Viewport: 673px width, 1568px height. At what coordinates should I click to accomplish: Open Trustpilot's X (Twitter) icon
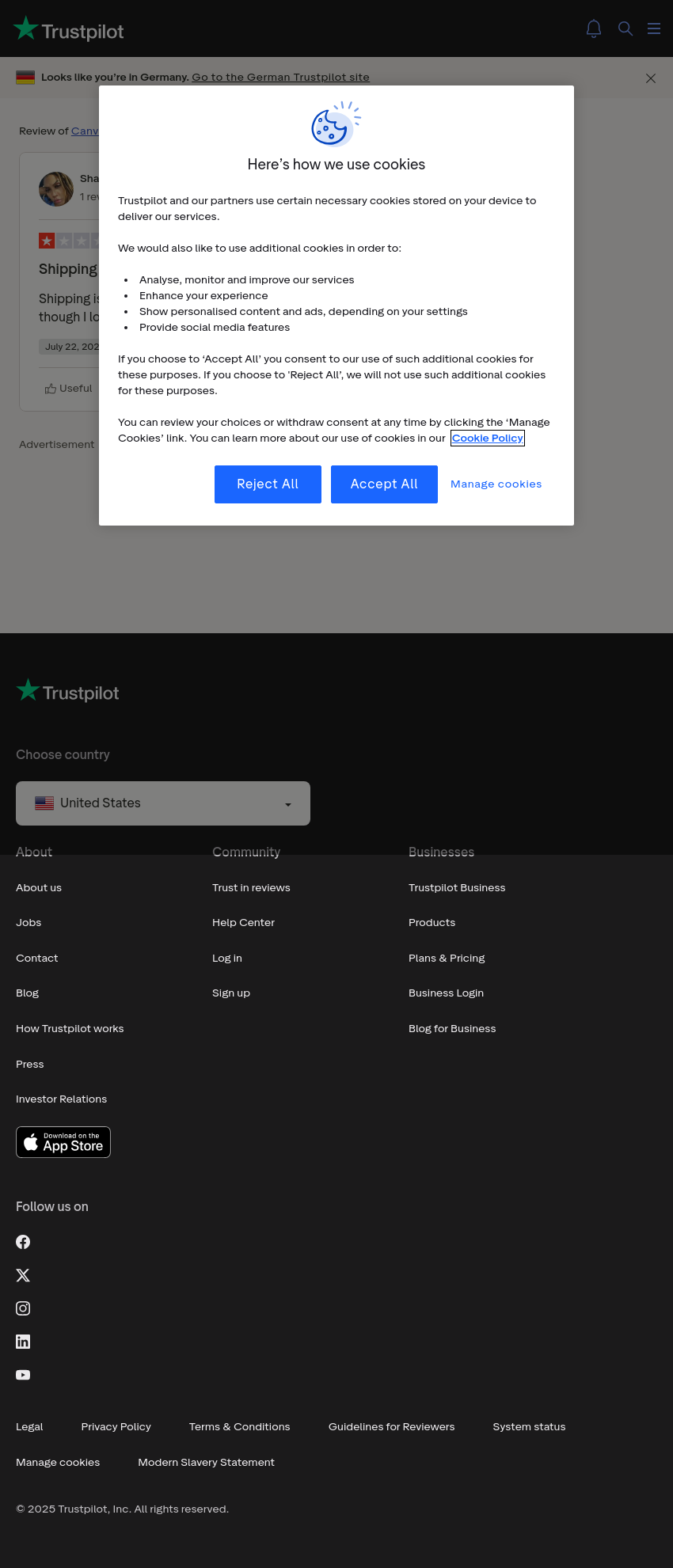(23, 1275)
